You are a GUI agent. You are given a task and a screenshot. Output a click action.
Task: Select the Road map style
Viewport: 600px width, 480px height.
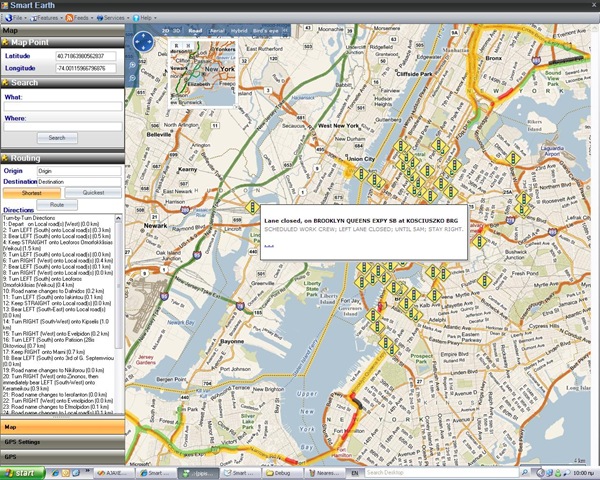point(195,31)
